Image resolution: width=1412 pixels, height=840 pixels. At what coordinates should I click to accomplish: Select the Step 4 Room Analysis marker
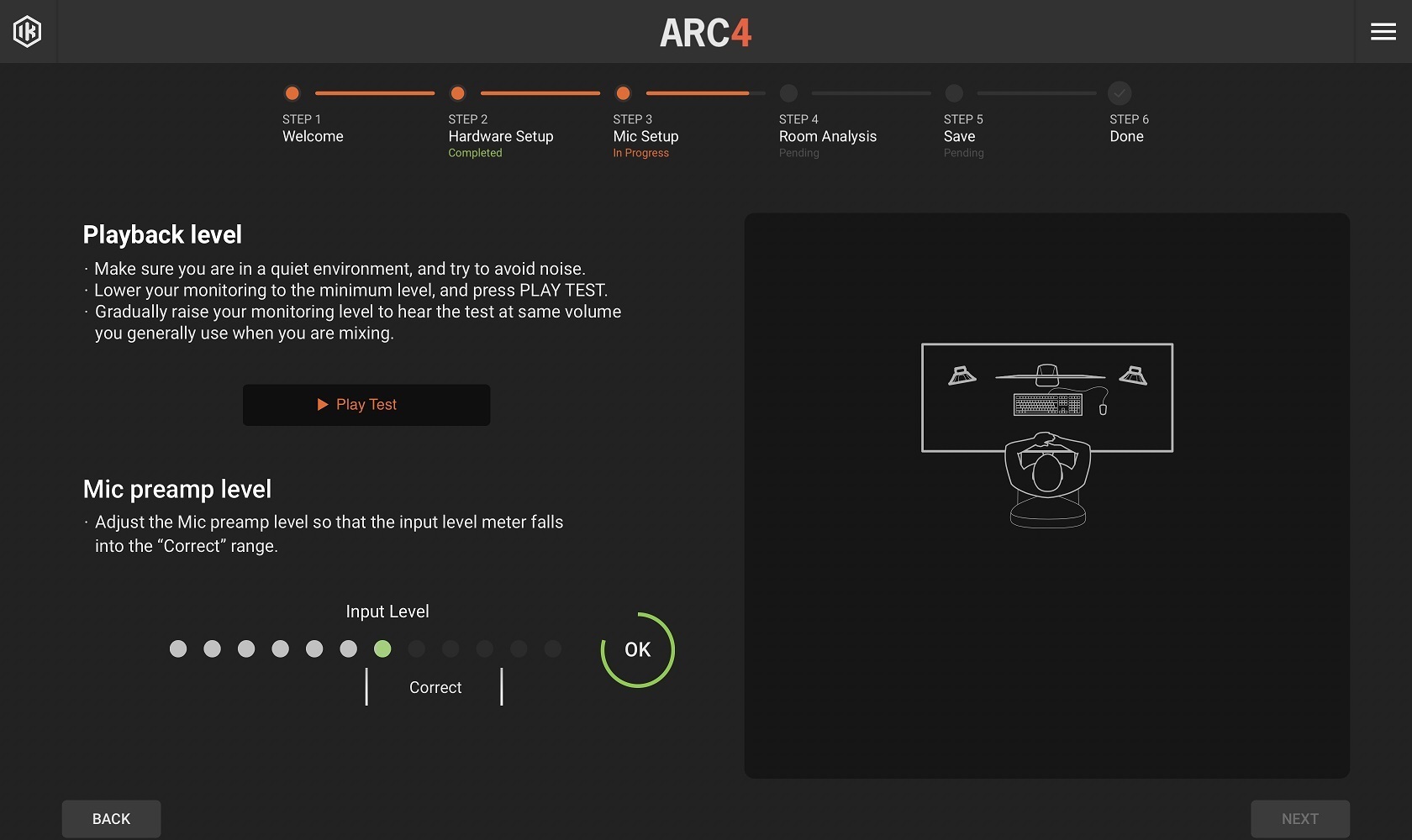click(788, 93)
